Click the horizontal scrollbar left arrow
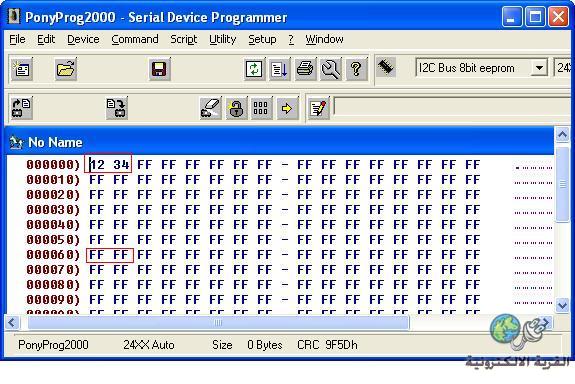The height and width of the screenshot is (384, 575). point(12,323)
